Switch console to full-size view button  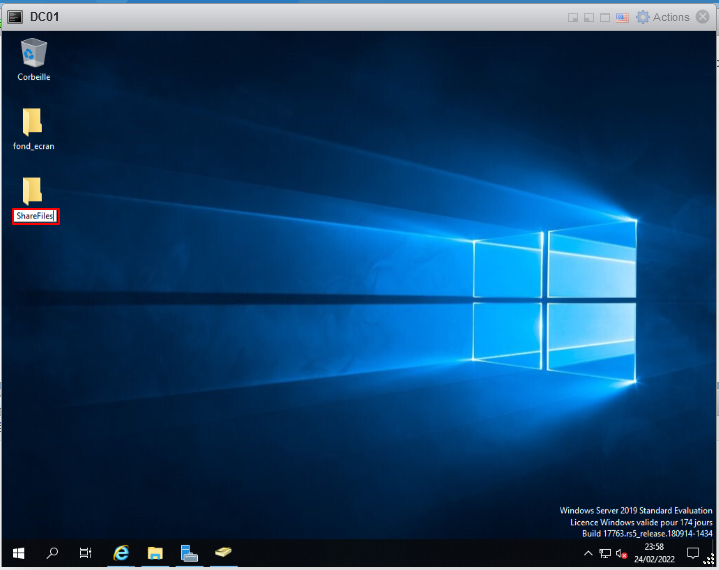(x=605, y=17)
